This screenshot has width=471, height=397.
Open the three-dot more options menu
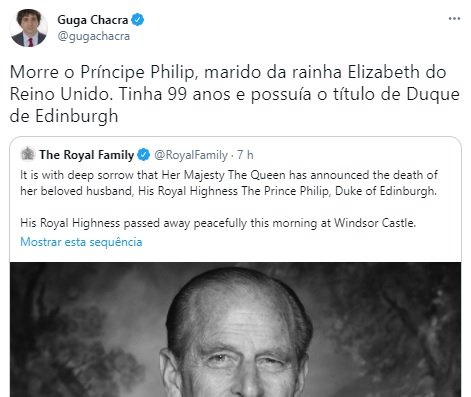[454, 19]
